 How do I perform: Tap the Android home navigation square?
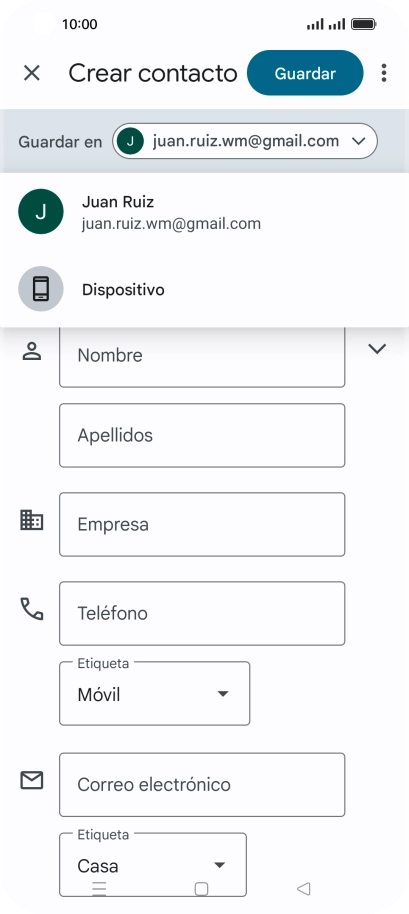(201, 888)
